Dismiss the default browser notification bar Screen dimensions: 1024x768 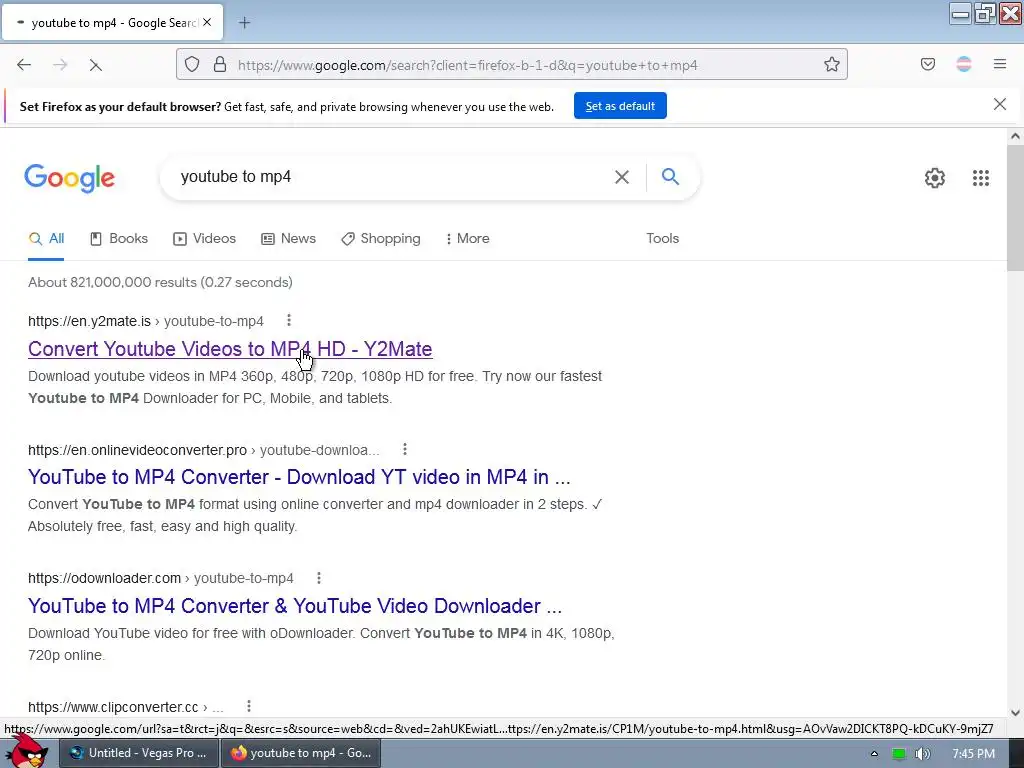point(999,104)
